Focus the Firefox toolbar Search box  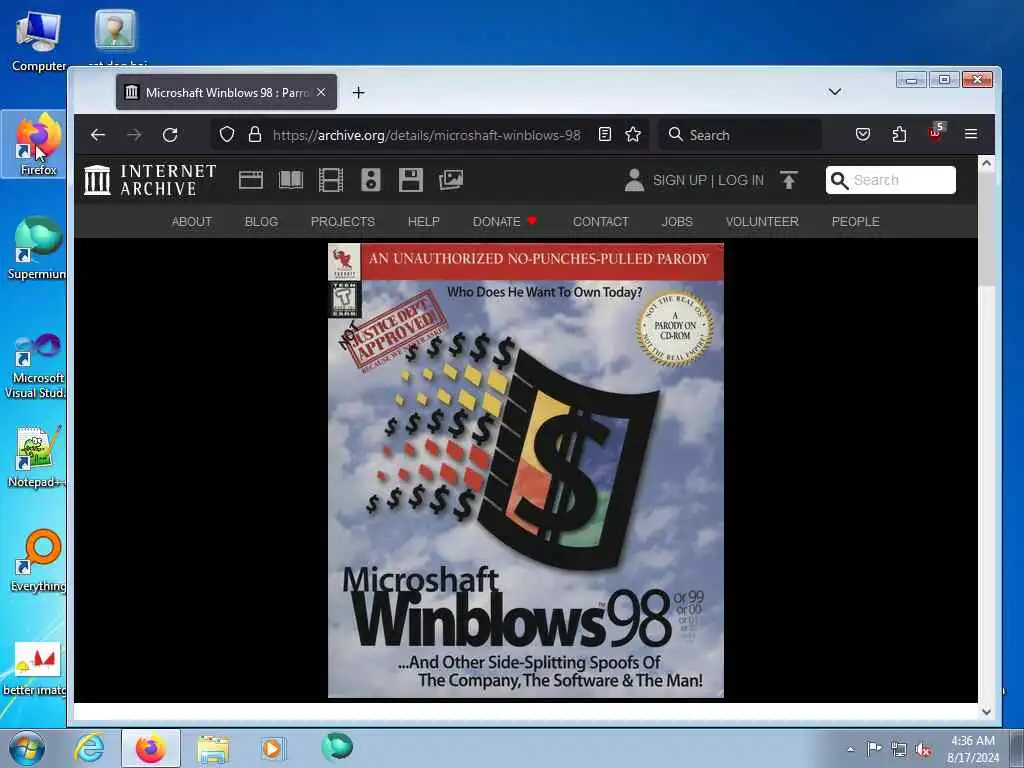tap(739, 135)
